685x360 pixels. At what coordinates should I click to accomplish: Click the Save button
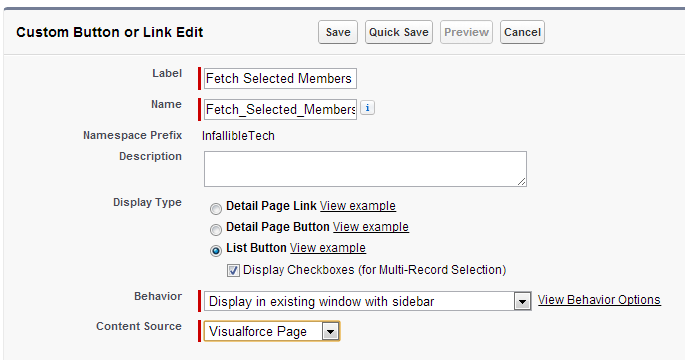[338, 32]
